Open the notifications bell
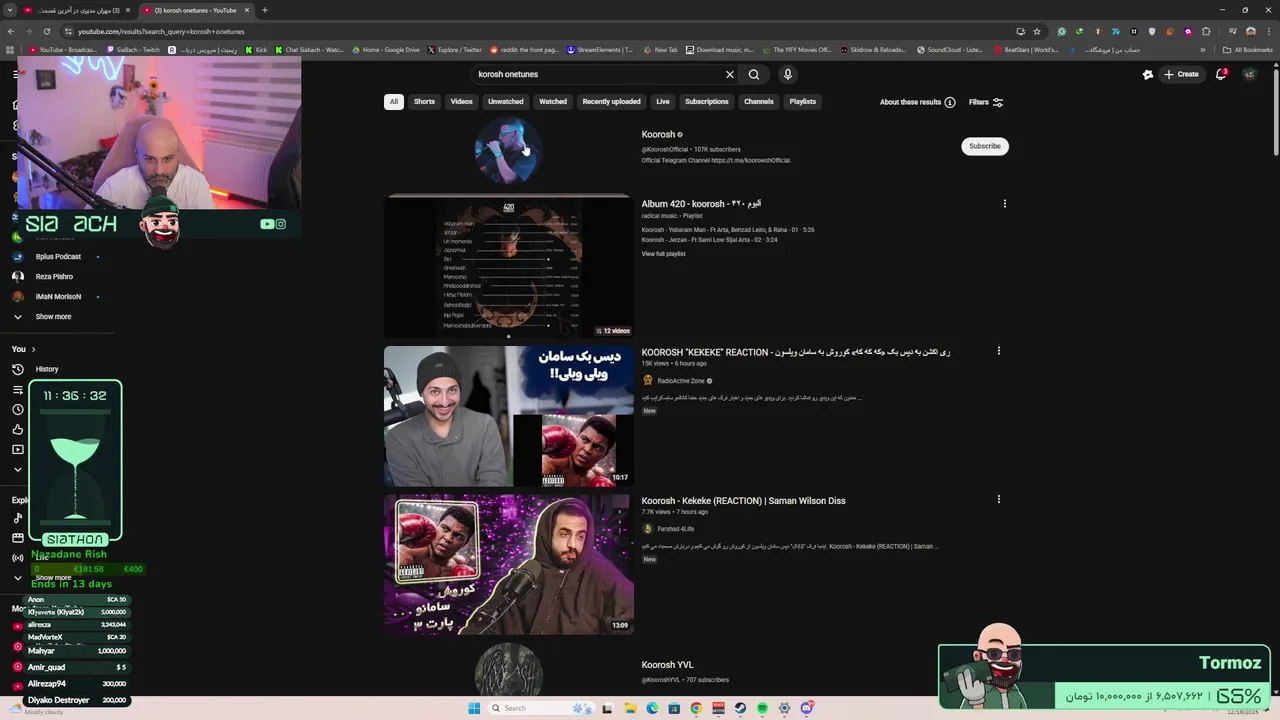The width and height of the screenshot is (1280, 720). click(x=1220, y=74)
